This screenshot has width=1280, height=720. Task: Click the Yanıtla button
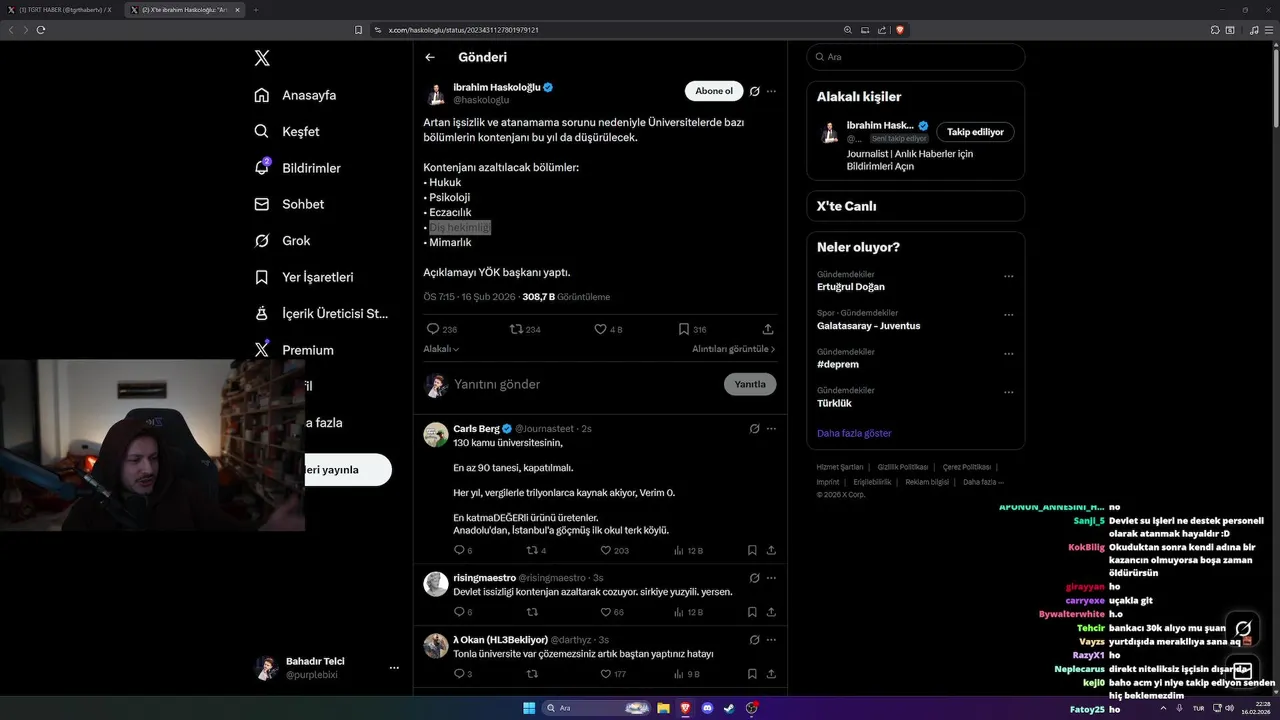[x=750, y=384]
